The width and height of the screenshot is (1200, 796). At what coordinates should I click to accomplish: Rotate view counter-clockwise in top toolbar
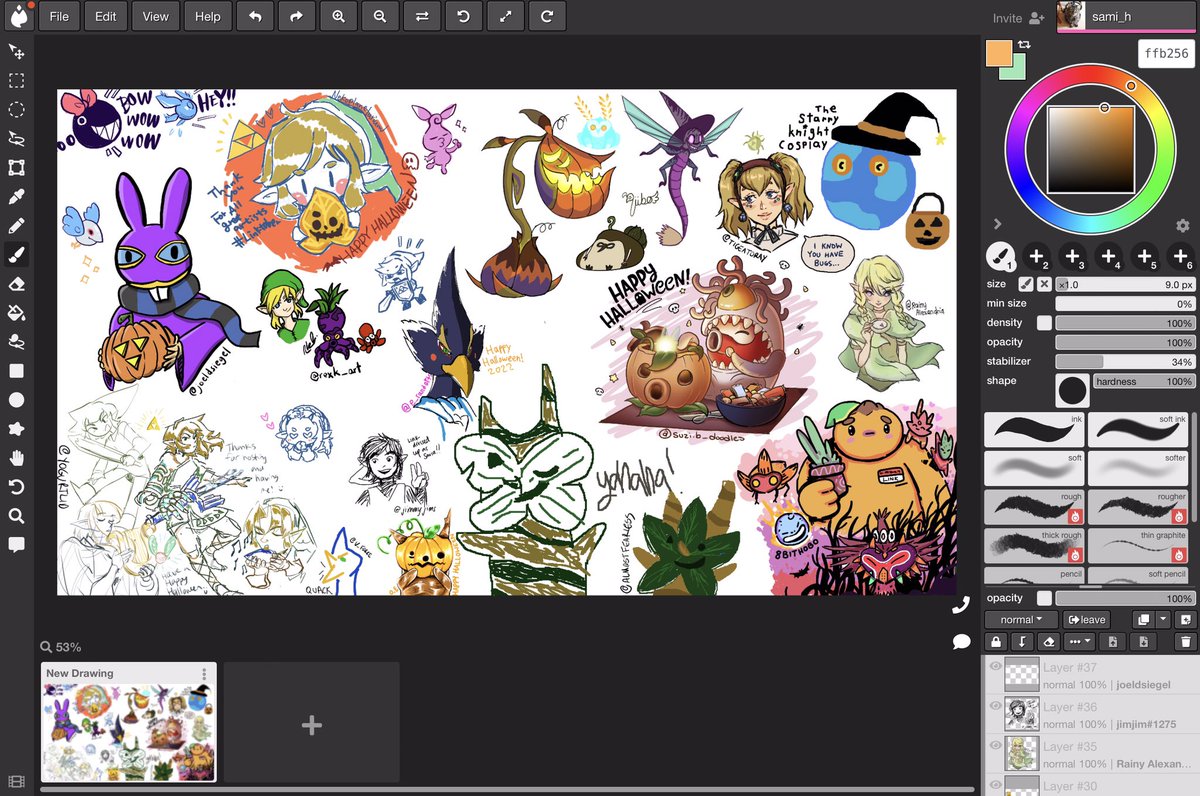[463, 16]
